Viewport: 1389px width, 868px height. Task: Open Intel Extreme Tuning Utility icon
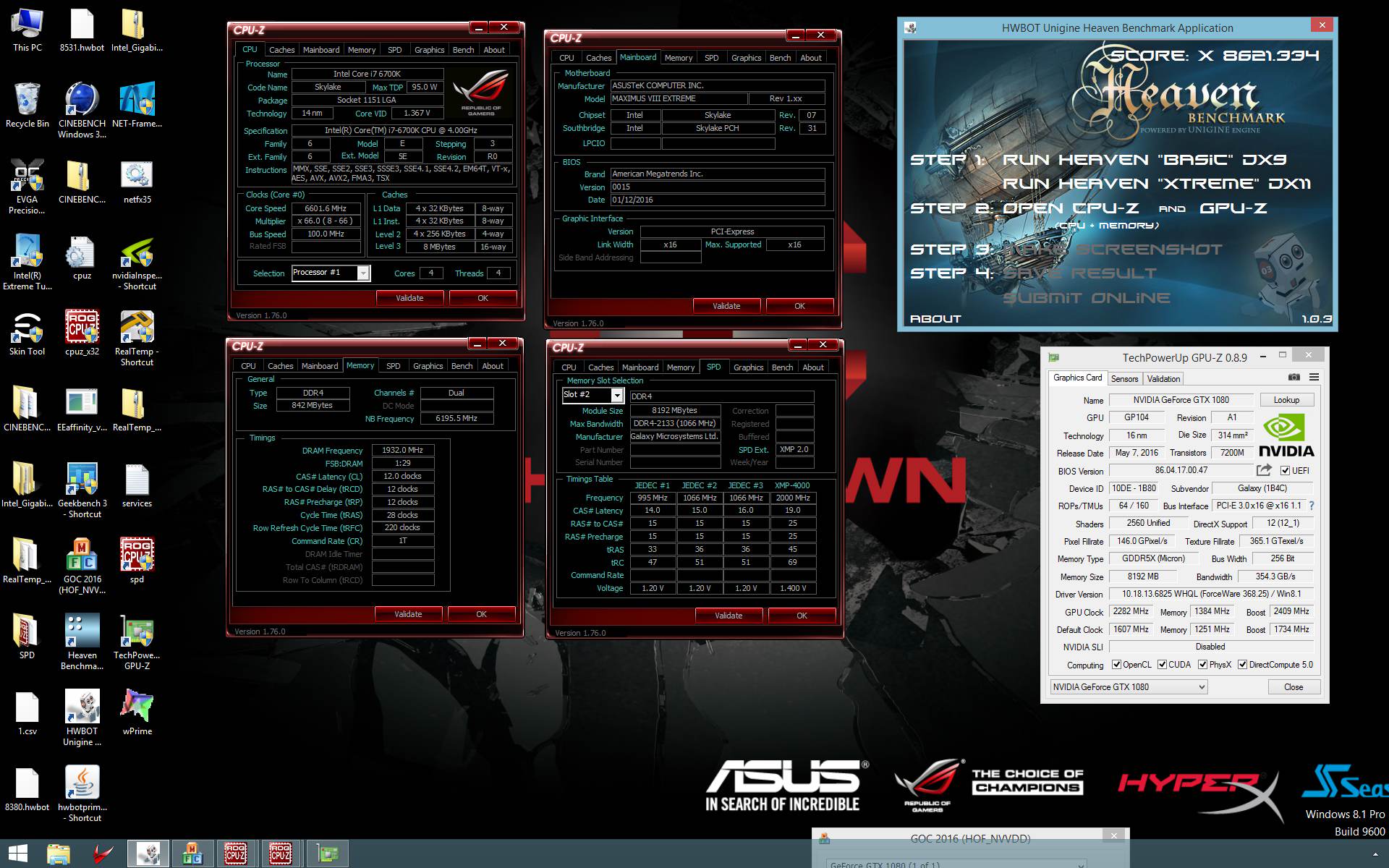click(27, 262)
